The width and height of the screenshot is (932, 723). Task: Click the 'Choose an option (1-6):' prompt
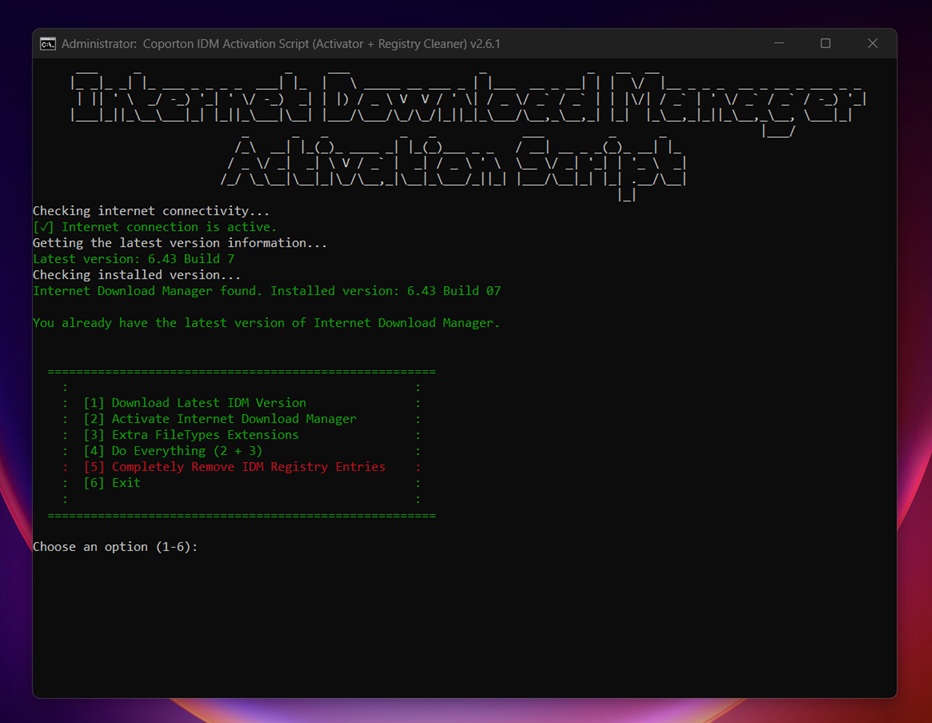(x=115, y=546)
